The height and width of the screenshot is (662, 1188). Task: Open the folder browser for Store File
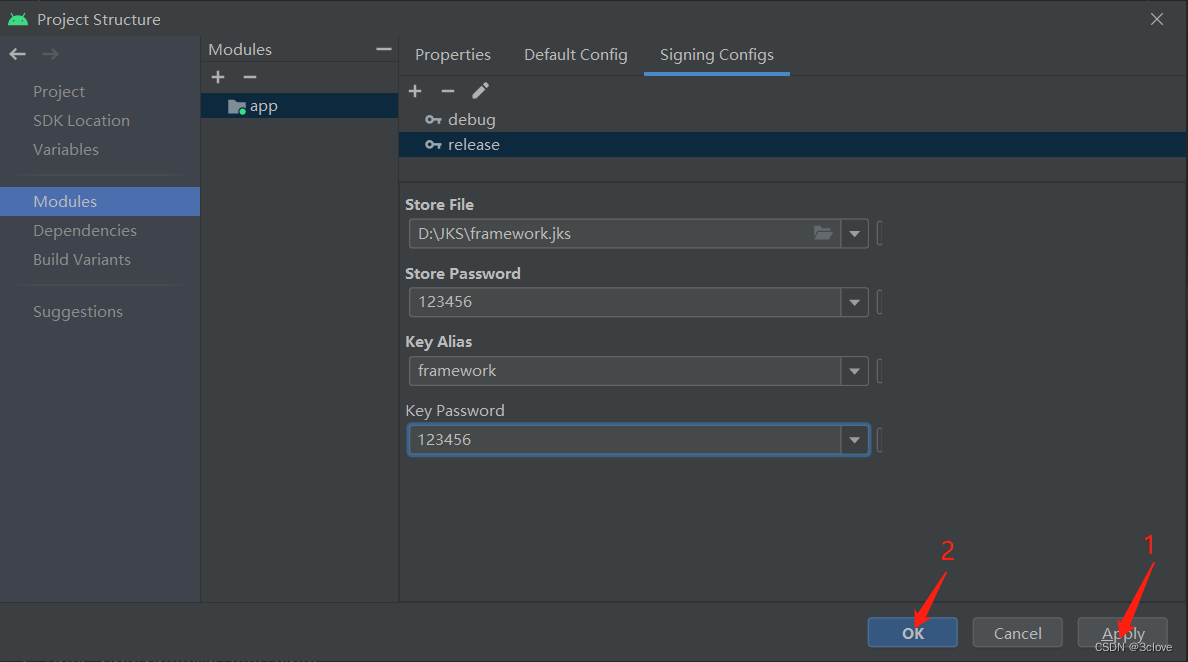pyautogui.click(x=822, y=233)
